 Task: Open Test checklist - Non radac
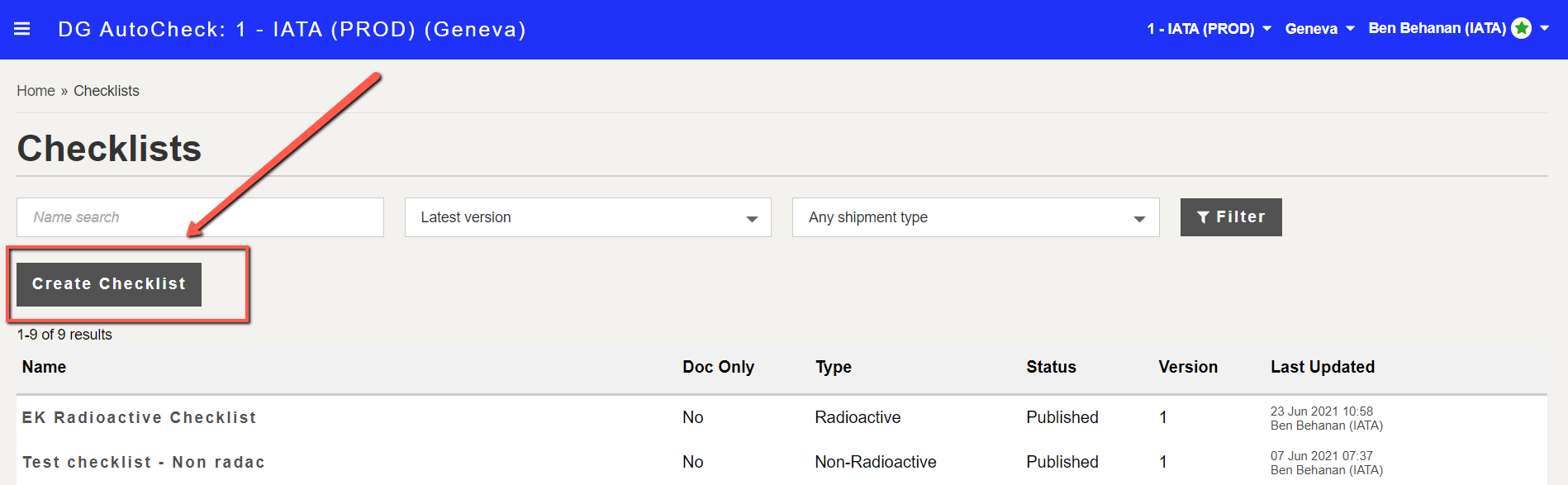click(x=144, y=463)
